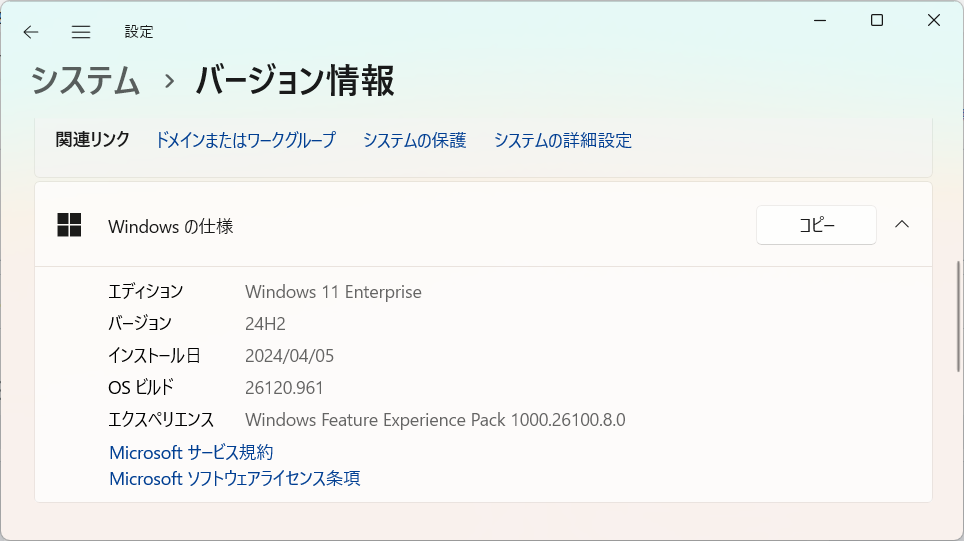
Task: Select the Windows 11 Enterprise edition text
Action: [x=333, y=292]
